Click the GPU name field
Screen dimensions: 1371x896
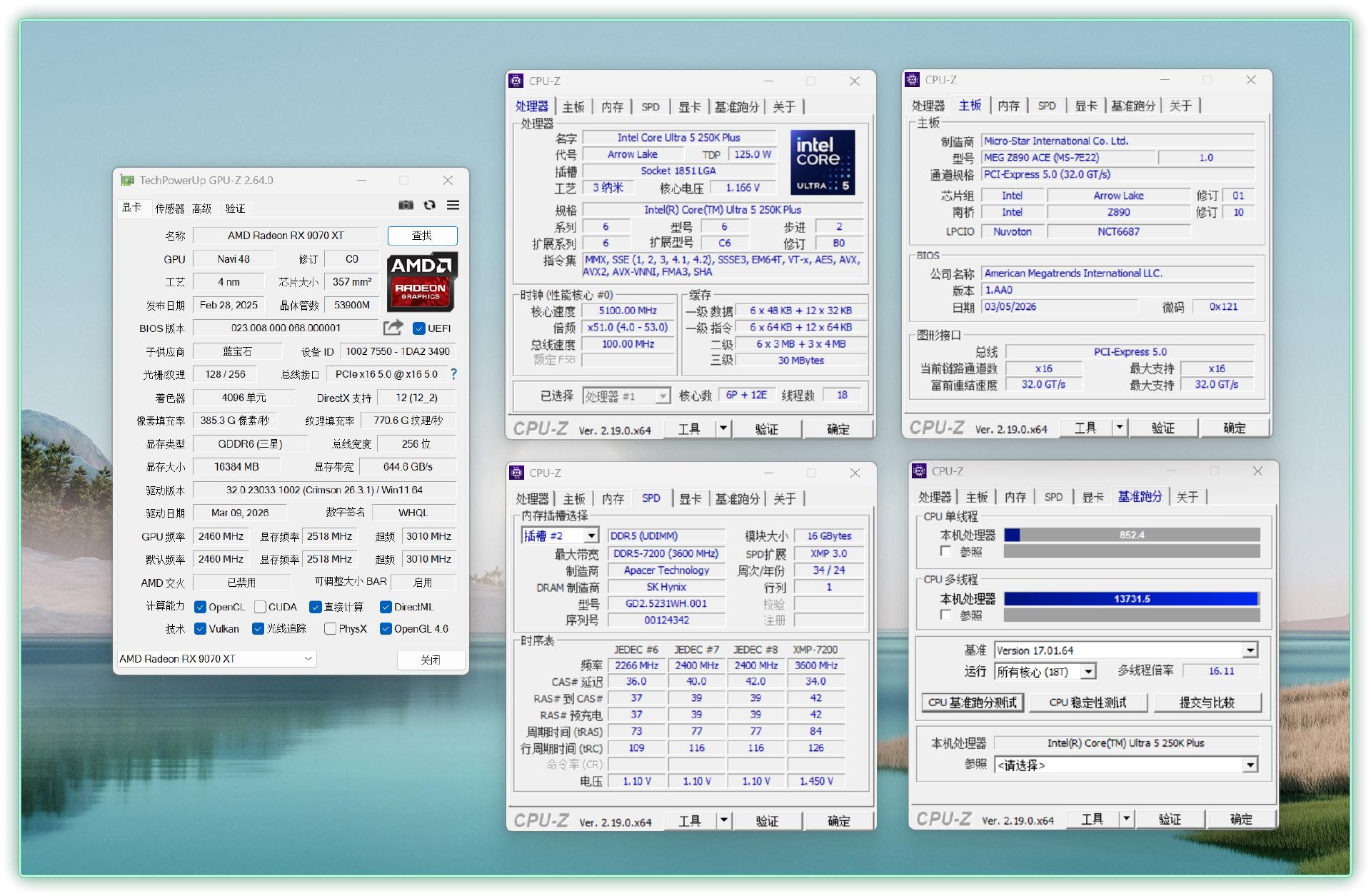(x=286, y=236)
